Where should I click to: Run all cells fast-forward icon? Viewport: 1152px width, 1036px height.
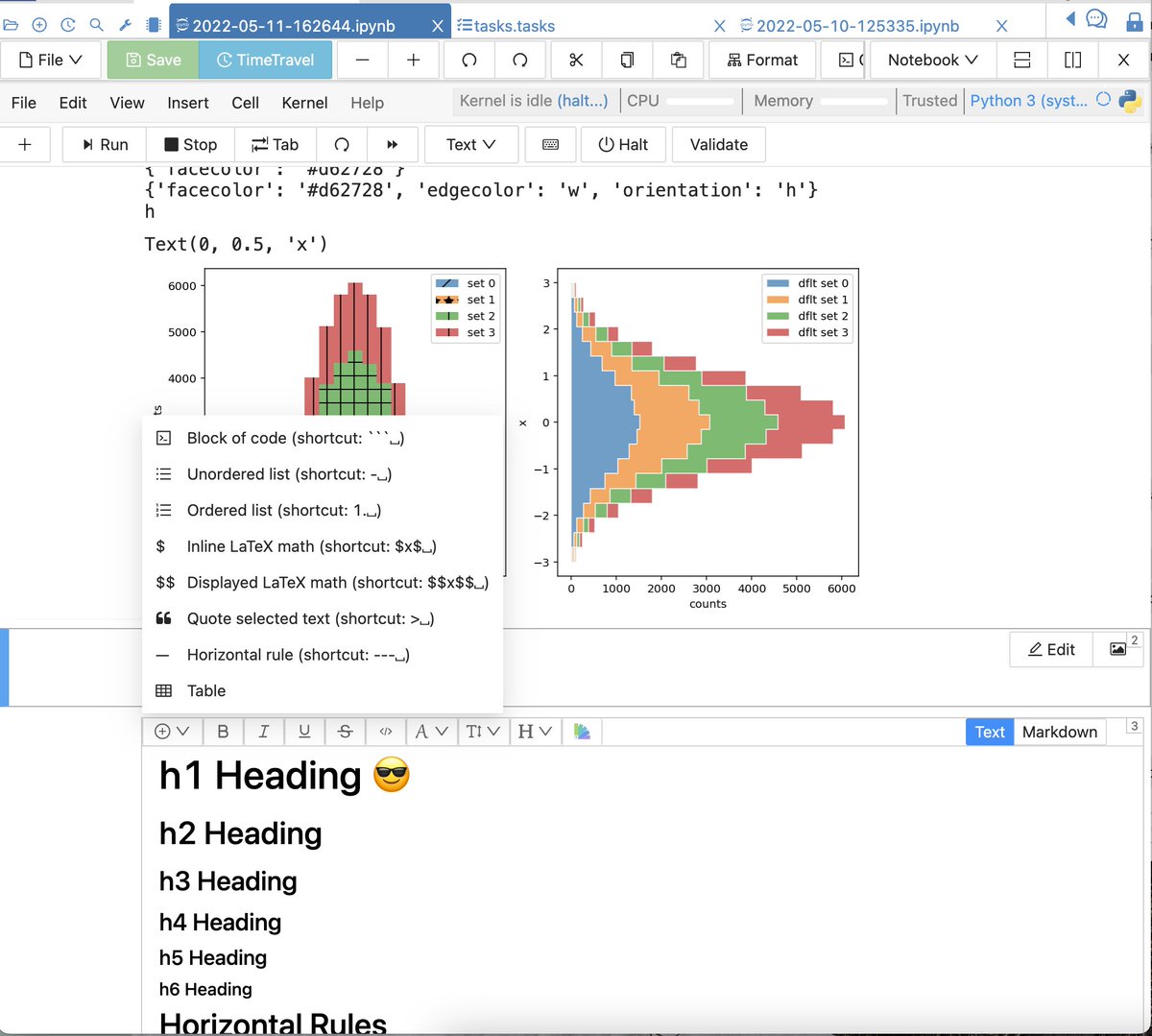point(393,144)
